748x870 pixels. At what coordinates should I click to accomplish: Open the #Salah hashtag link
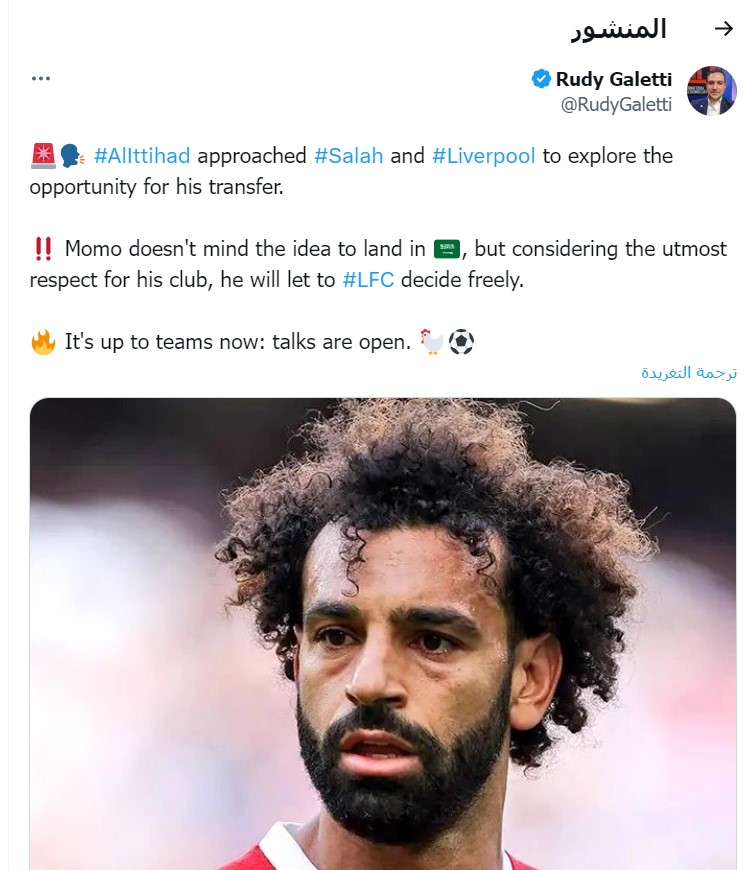point(349,156)
